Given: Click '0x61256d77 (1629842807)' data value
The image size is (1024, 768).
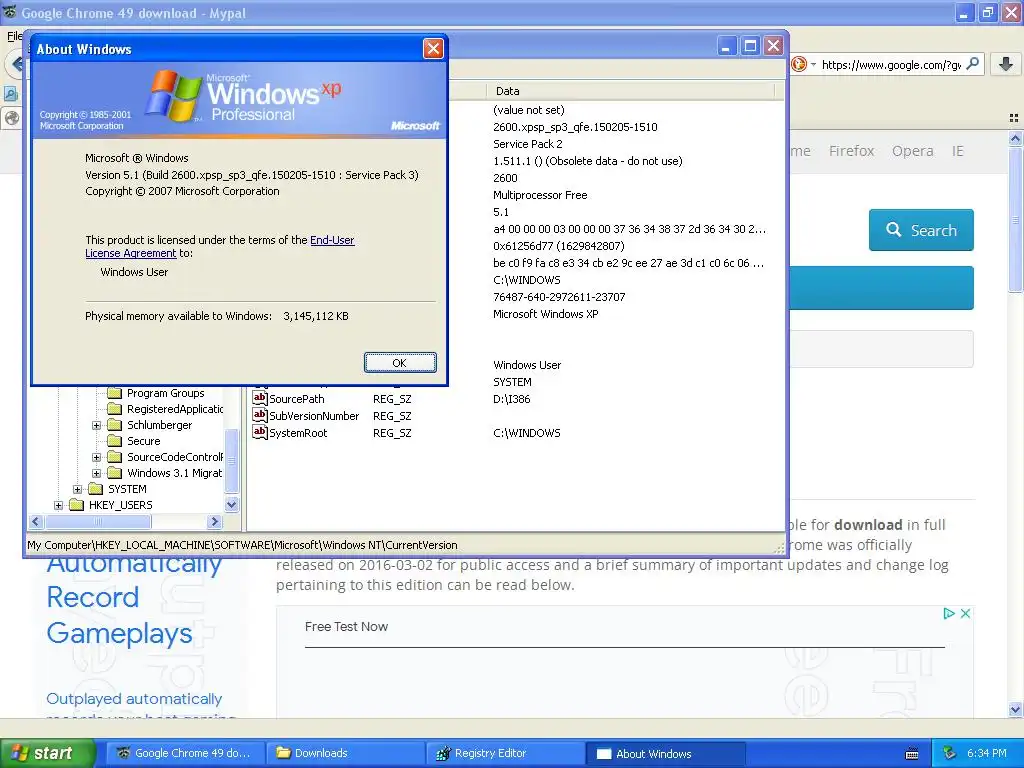Looking at the screenshot, I should 558,246.
